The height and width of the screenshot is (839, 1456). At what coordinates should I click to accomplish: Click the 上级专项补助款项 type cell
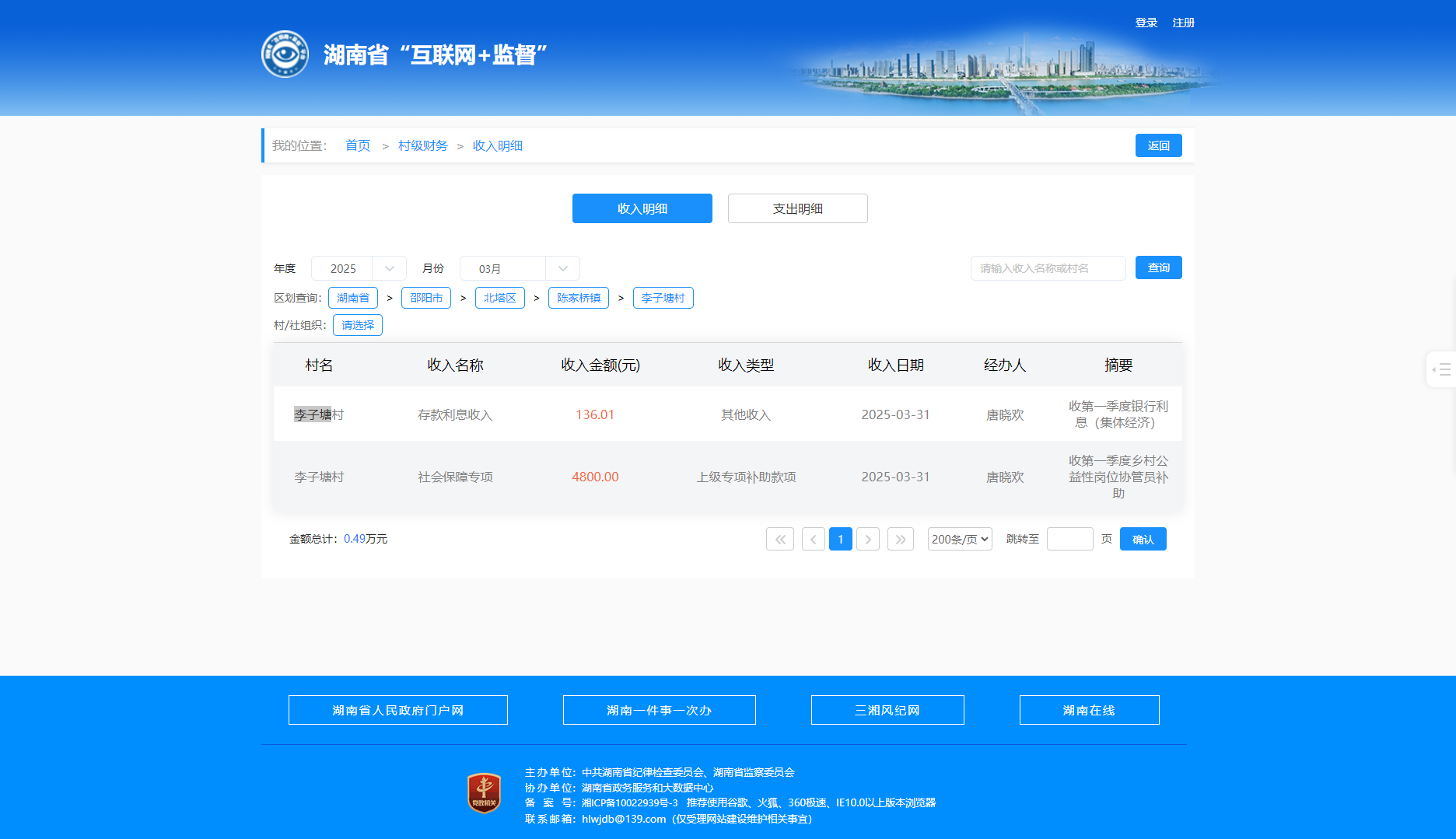(746, 477)
